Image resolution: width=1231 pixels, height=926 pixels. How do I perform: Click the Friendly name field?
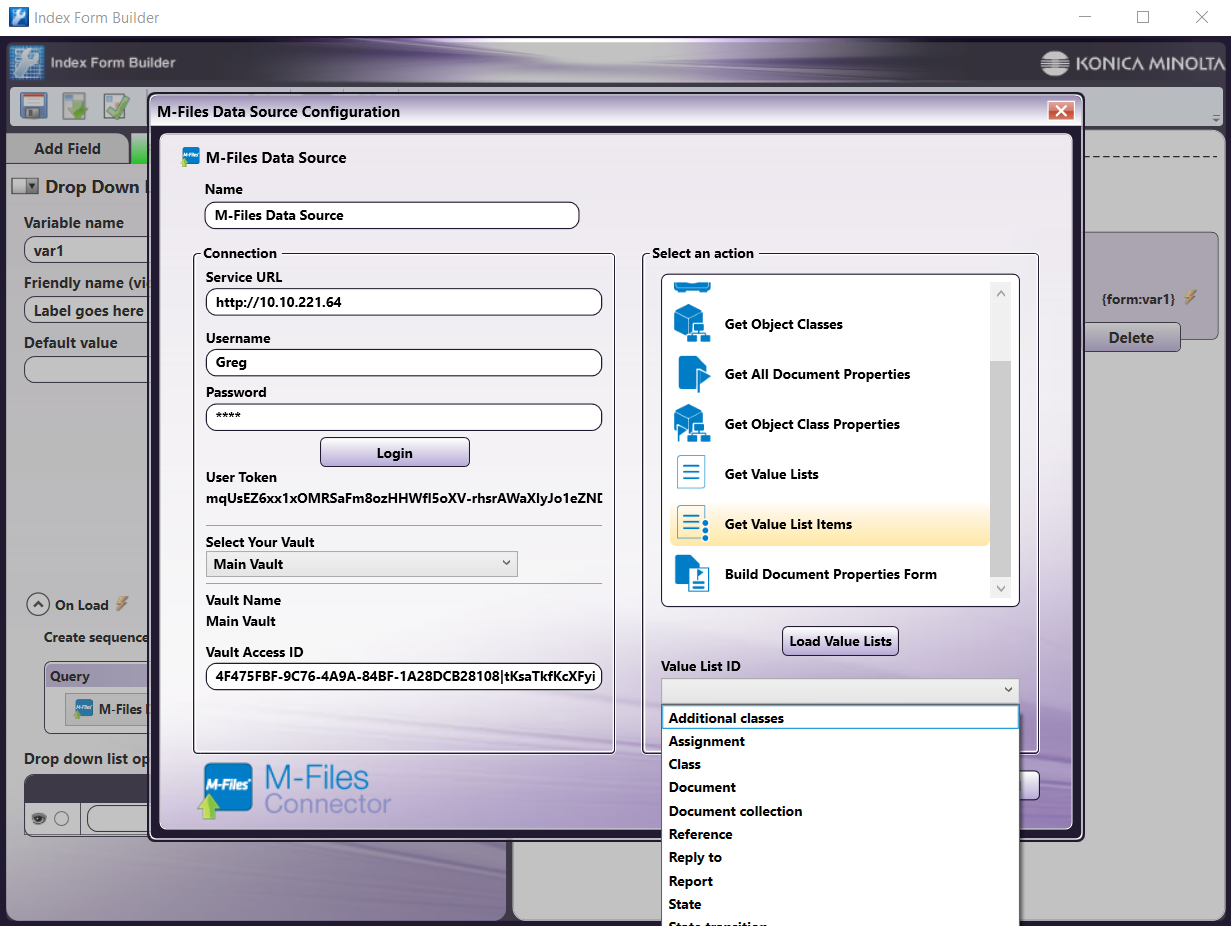(87, 311)
